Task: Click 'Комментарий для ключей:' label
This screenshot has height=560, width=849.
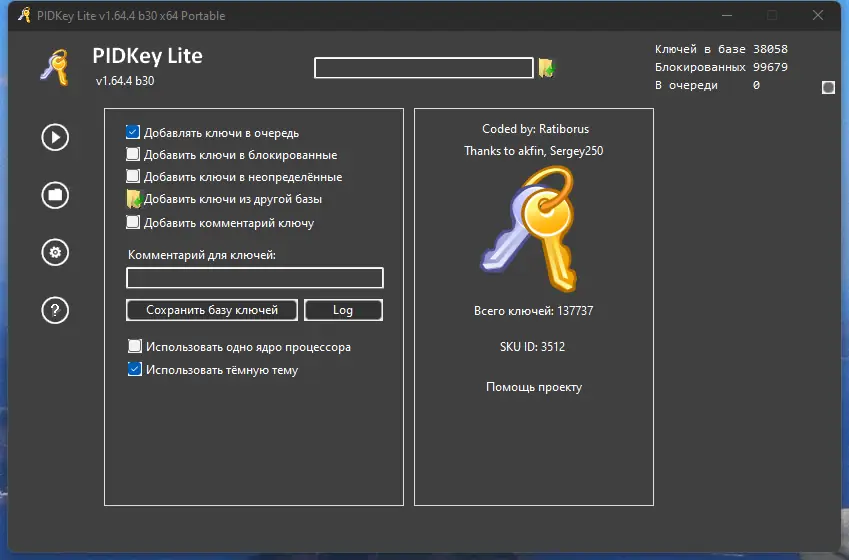Action: pos(202,255)
